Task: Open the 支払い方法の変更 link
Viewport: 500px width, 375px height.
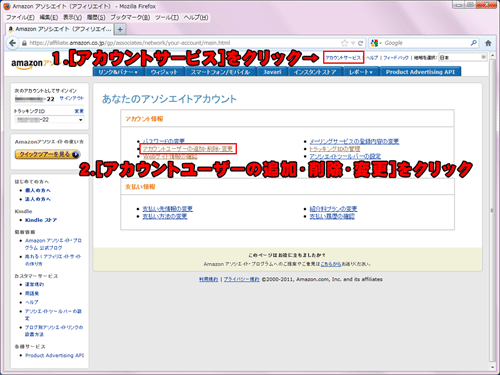Action: coord(165,216)
